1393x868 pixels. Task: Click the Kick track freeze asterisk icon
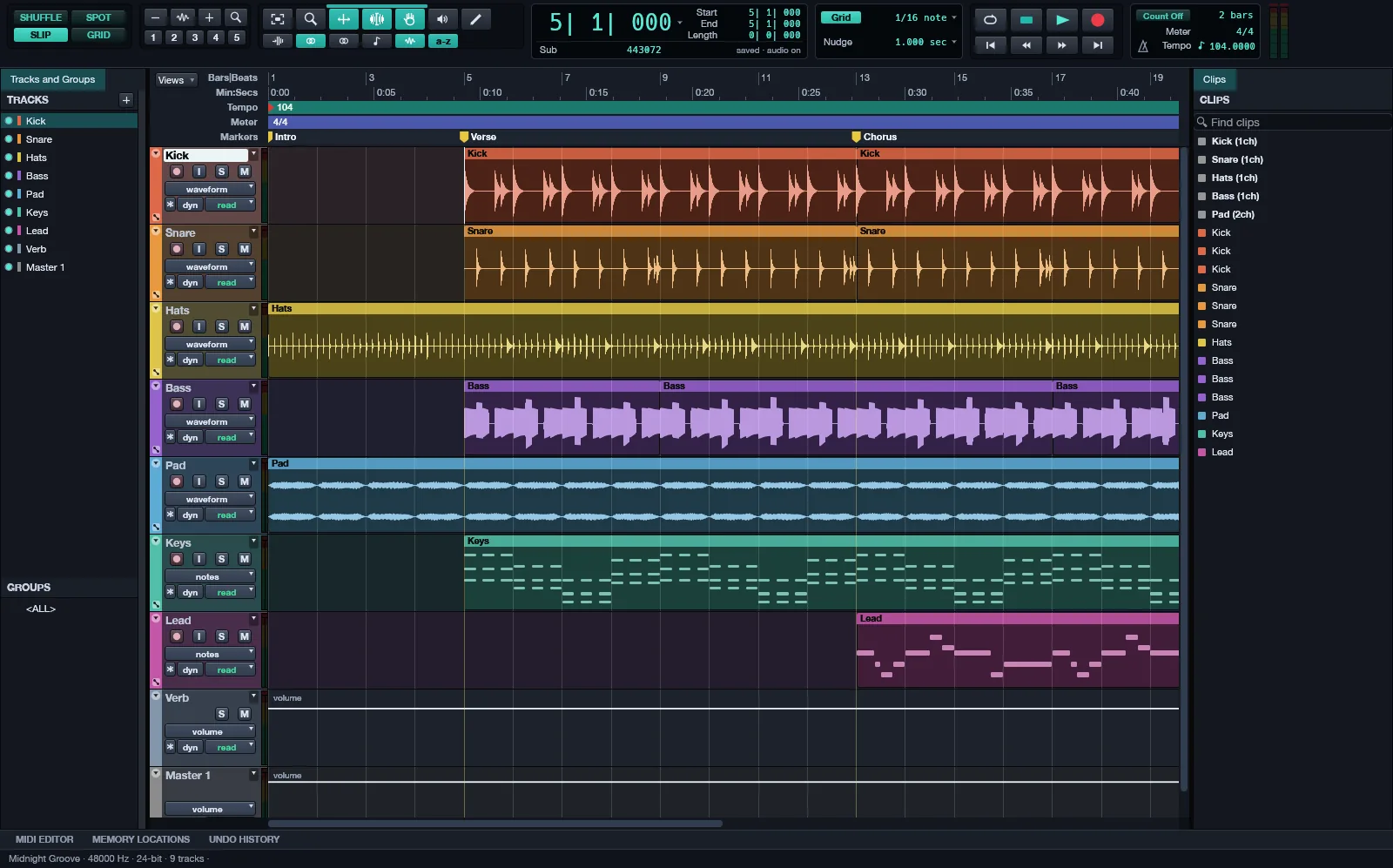pyautogui.click(x=171, y=205)
